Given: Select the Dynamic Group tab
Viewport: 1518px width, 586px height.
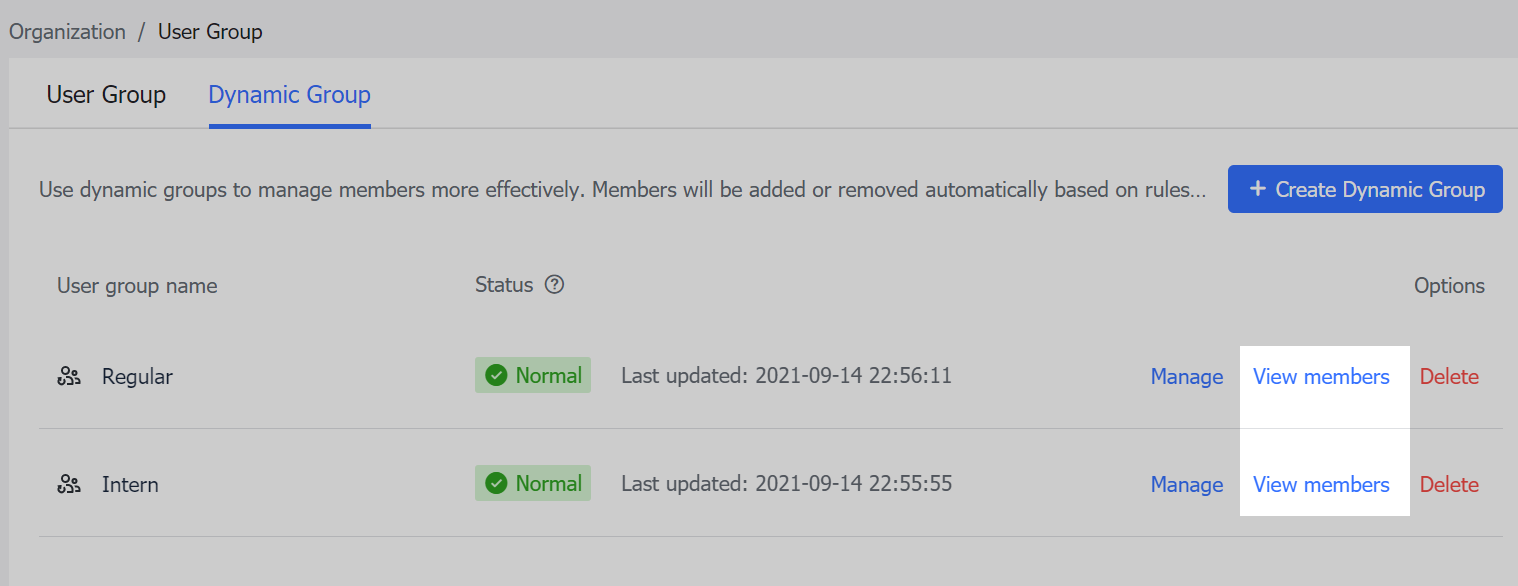Looking at the screenshot, I should point(289,94).
